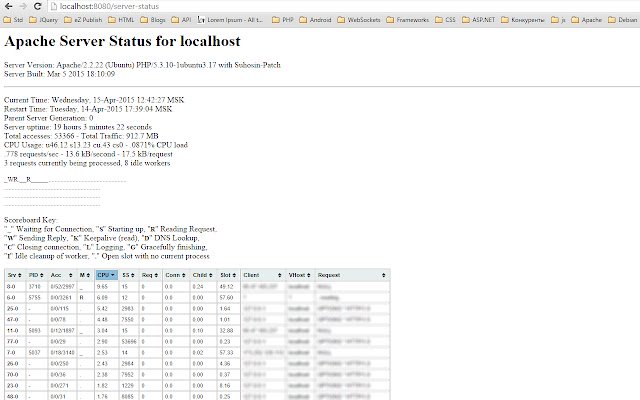Click the 'Server uptime: 19 hours' line
This screenshot has height=400, width=640.
[x=78, y=127]
